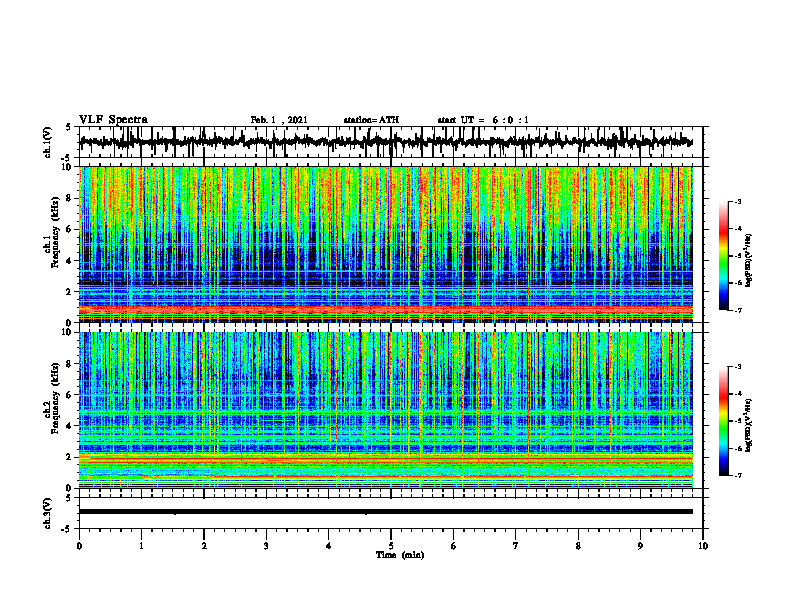Select the date text "Feb. 1 , 2021"
Viewport: 792px width, 612px height.
pyautogui.click(x=279, y=120)
